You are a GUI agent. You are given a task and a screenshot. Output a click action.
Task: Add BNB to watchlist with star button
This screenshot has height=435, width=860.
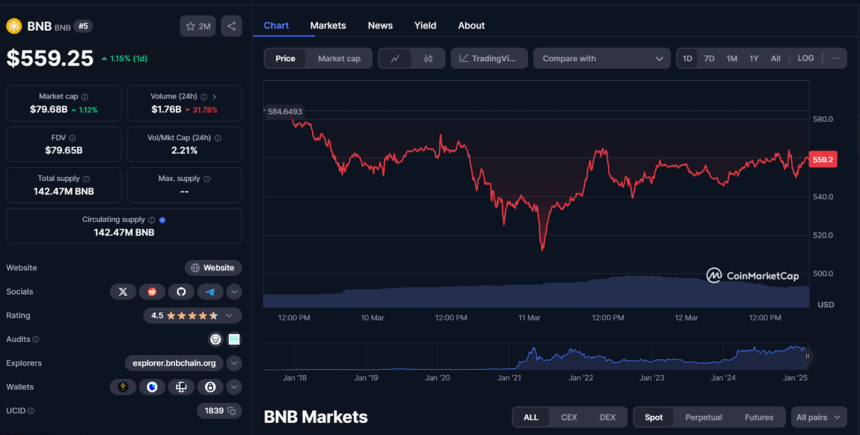[x=197, y=26]
